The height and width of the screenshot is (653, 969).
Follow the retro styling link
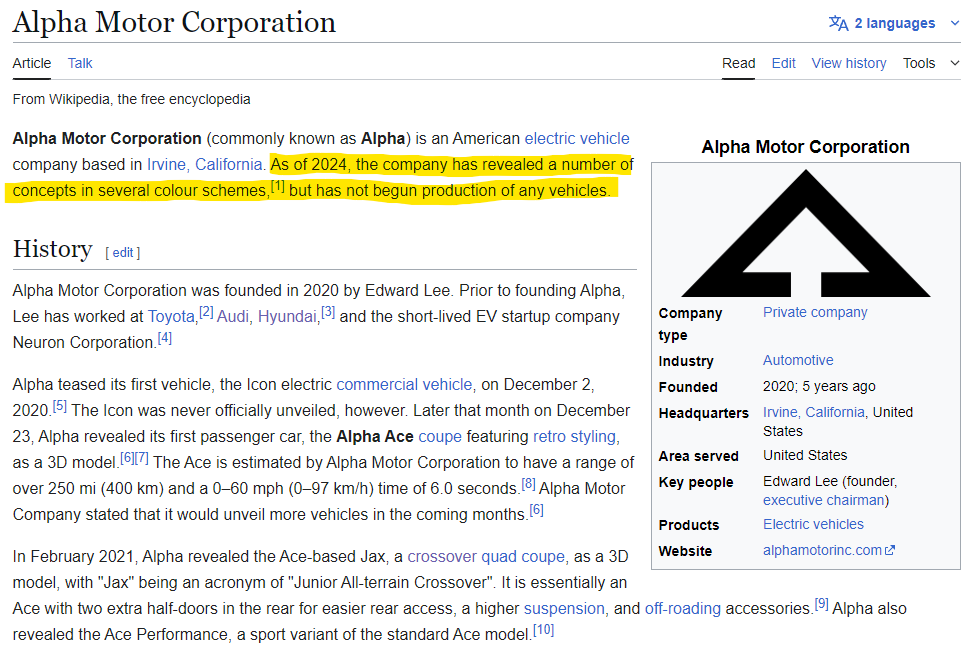click(x=574, y=436)
